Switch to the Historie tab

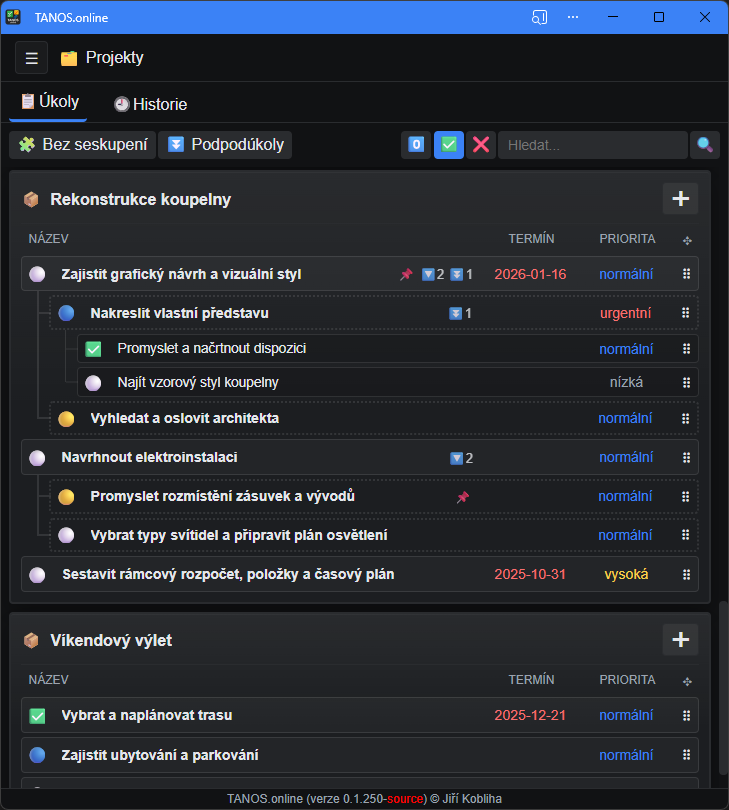coord(150,104)
